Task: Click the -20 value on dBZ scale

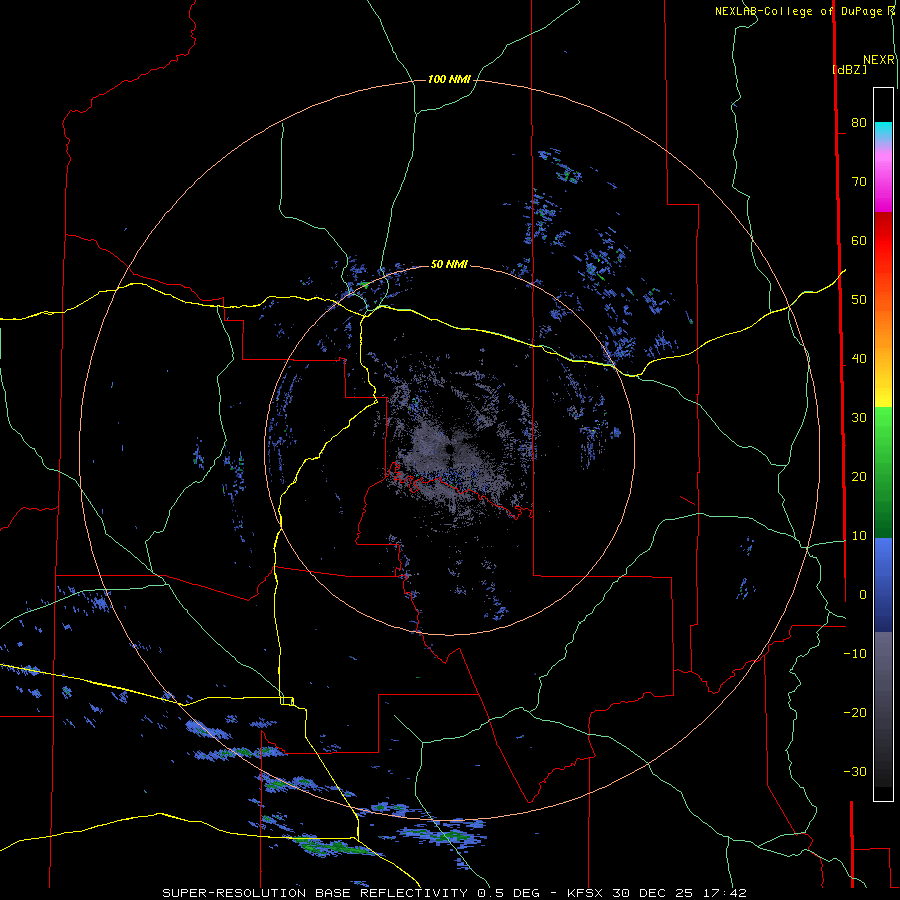Action: 855,712
